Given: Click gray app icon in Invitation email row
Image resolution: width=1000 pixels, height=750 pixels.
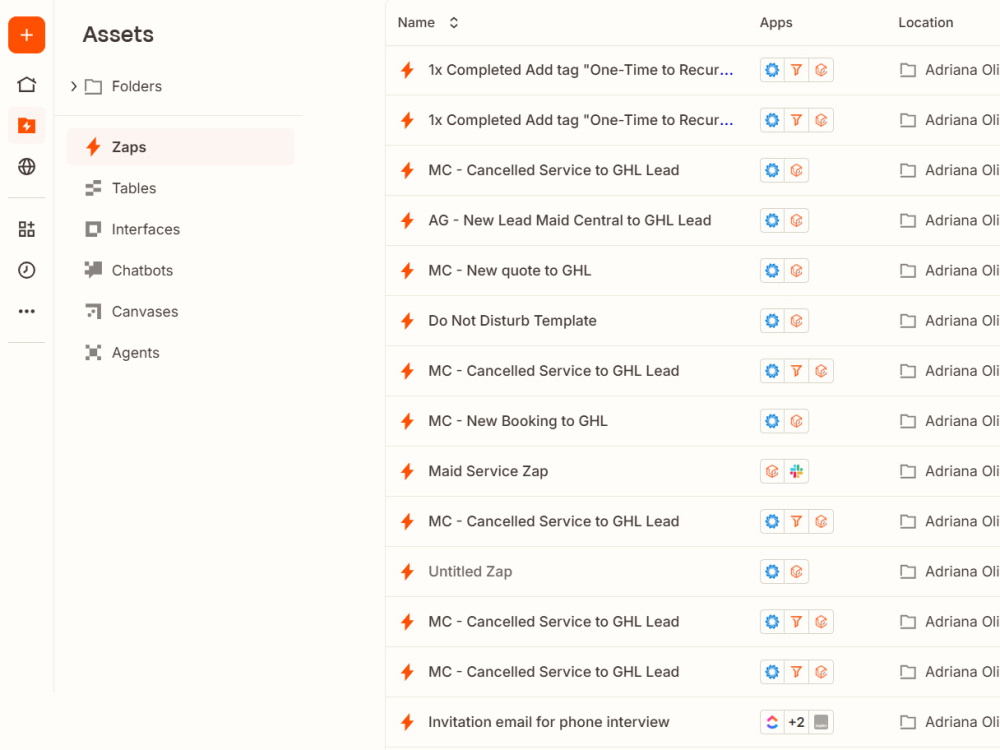Looking at the screenshot, I should 821,722.
